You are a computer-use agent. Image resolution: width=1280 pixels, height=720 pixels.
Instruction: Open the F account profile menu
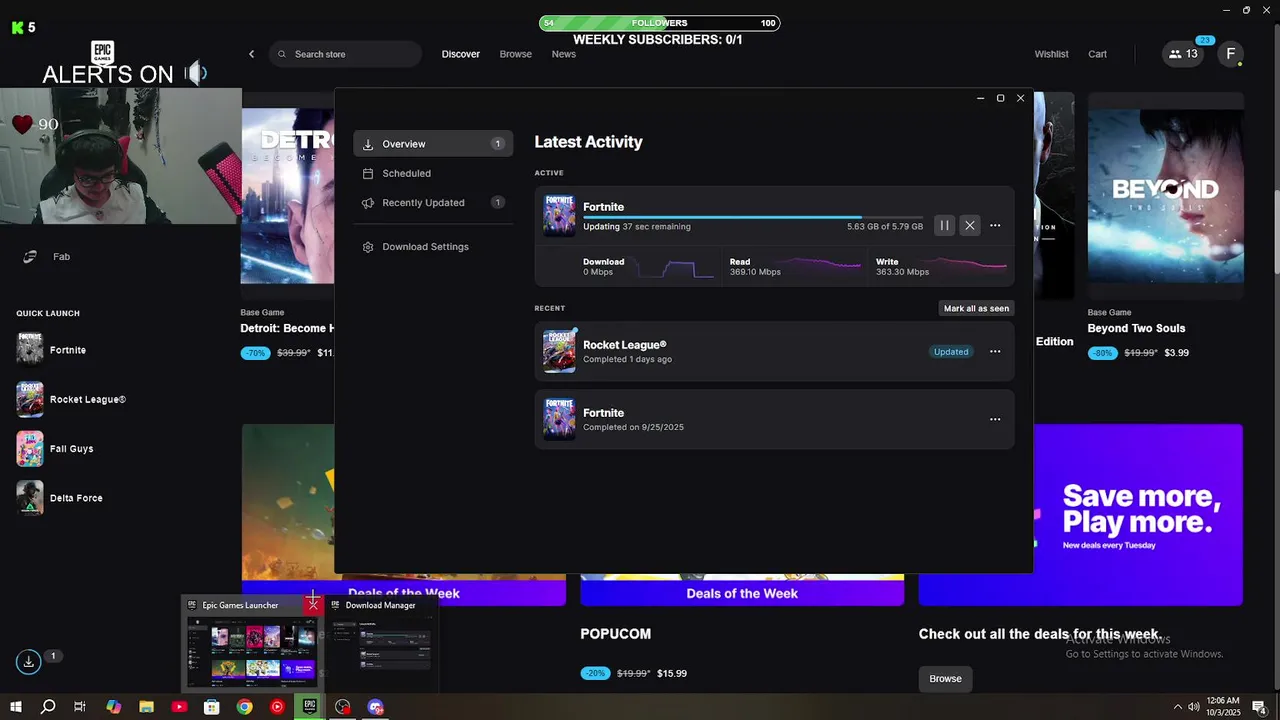coord(1230,54)
